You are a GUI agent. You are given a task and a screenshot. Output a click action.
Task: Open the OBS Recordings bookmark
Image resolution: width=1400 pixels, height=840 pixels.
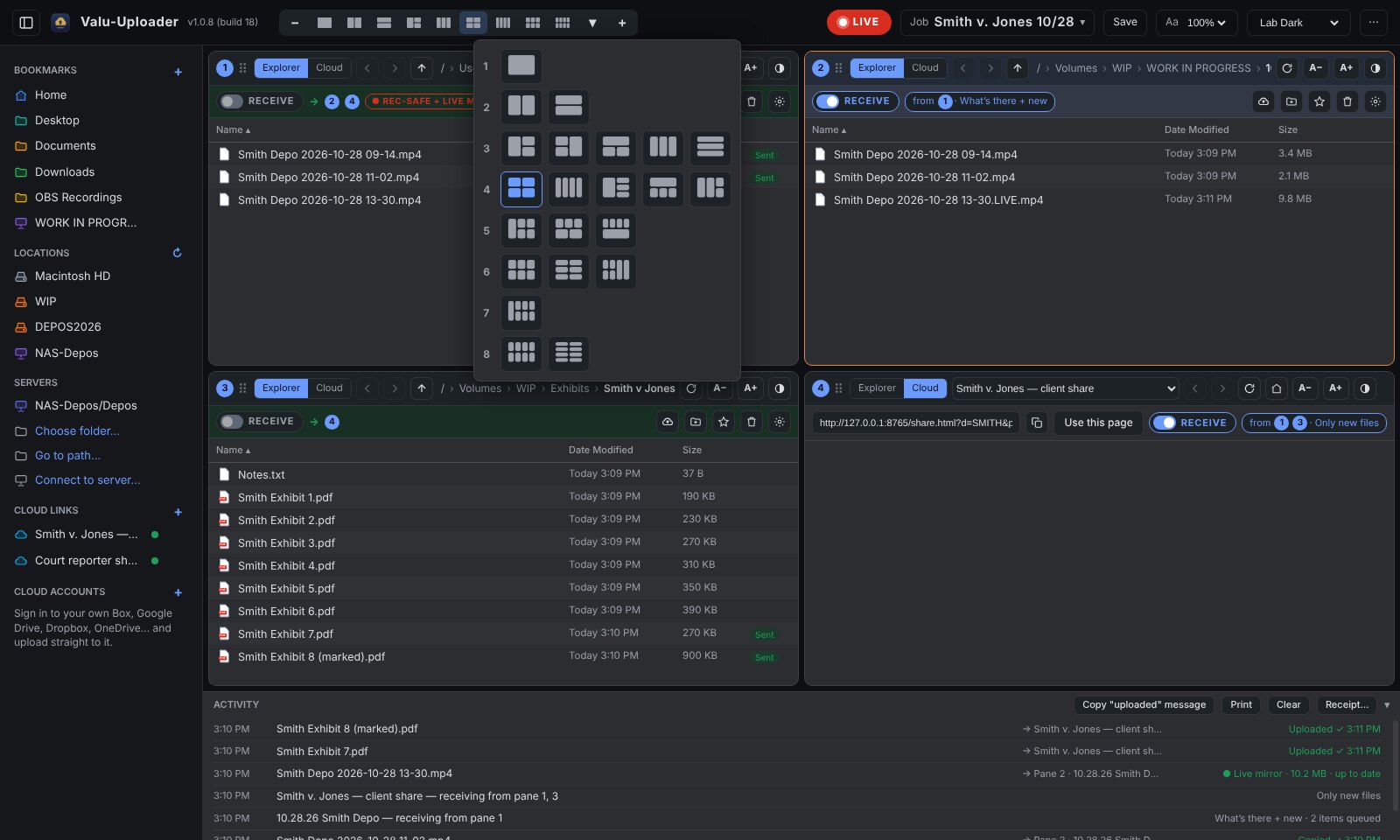(78, 198)
